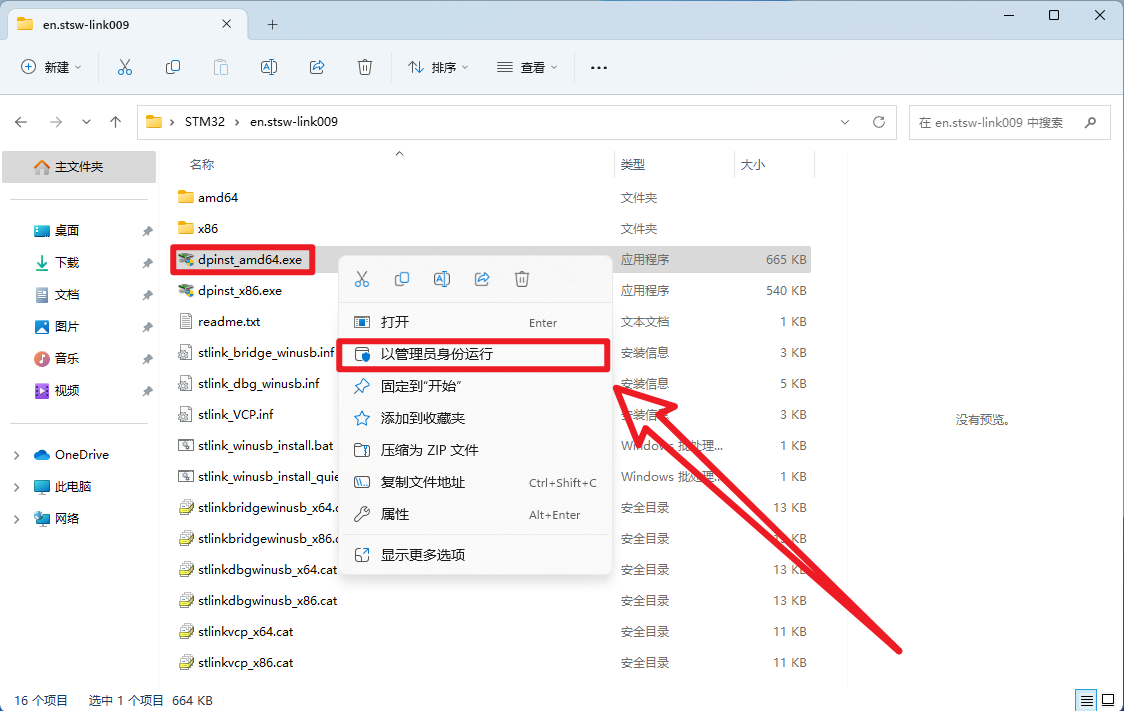1124x711 pixels.
Task: Click the Share icon in the top toolbar
Action: pos(317,67)
